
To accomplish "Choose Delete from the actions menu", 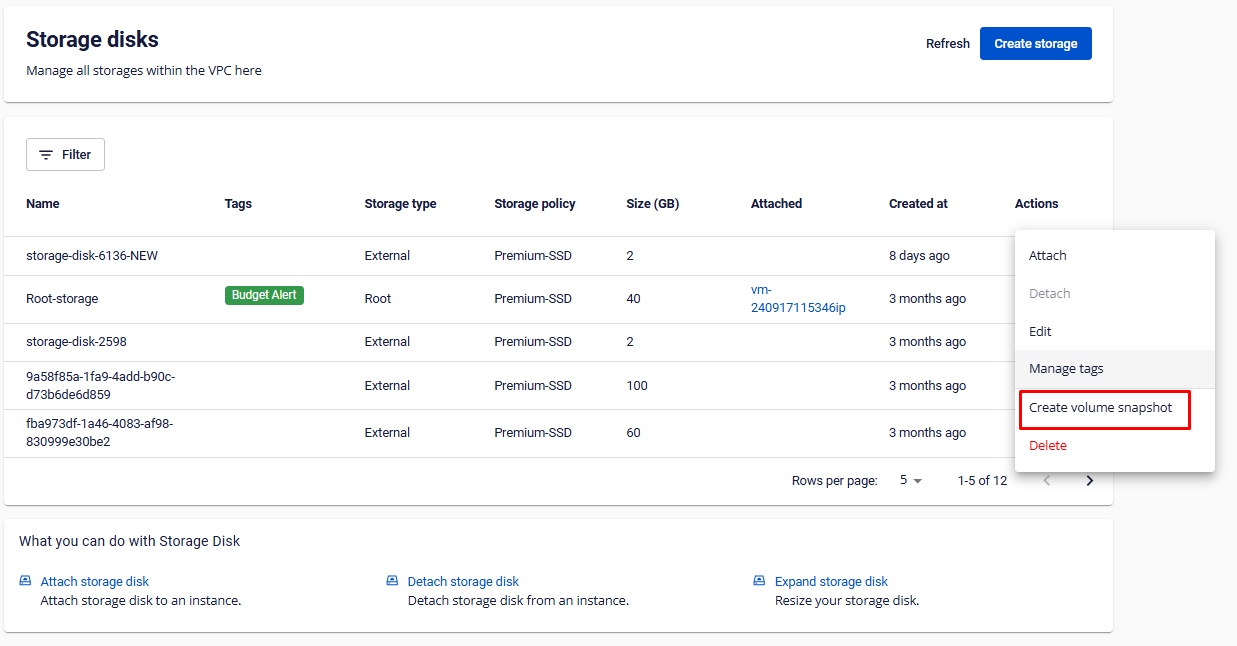I will [x=1047, y=446].
